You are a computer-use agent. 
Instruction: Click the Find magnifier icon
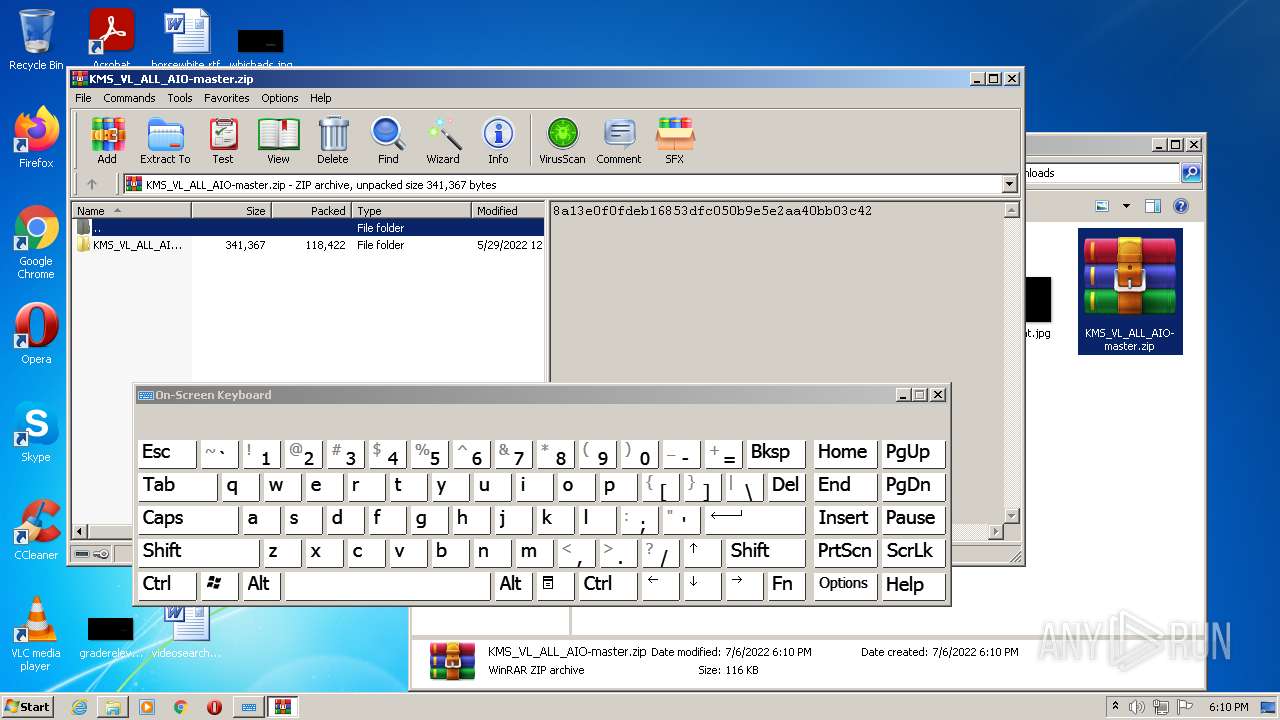(x=388, y=140)
